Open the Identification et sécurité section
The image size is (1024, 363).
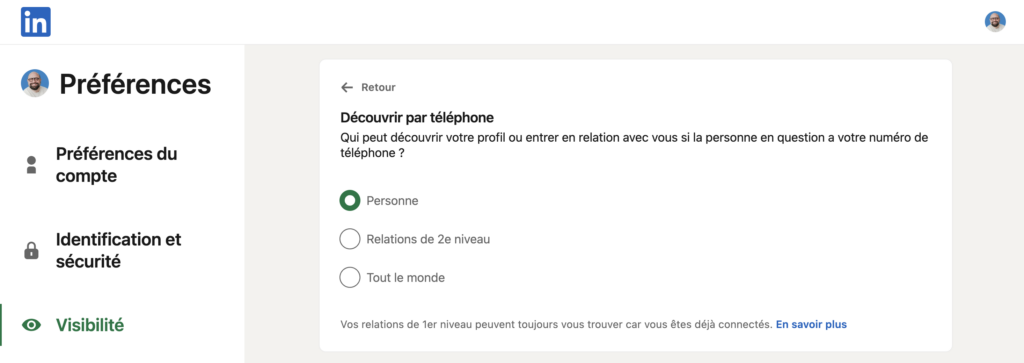[118, 250]
